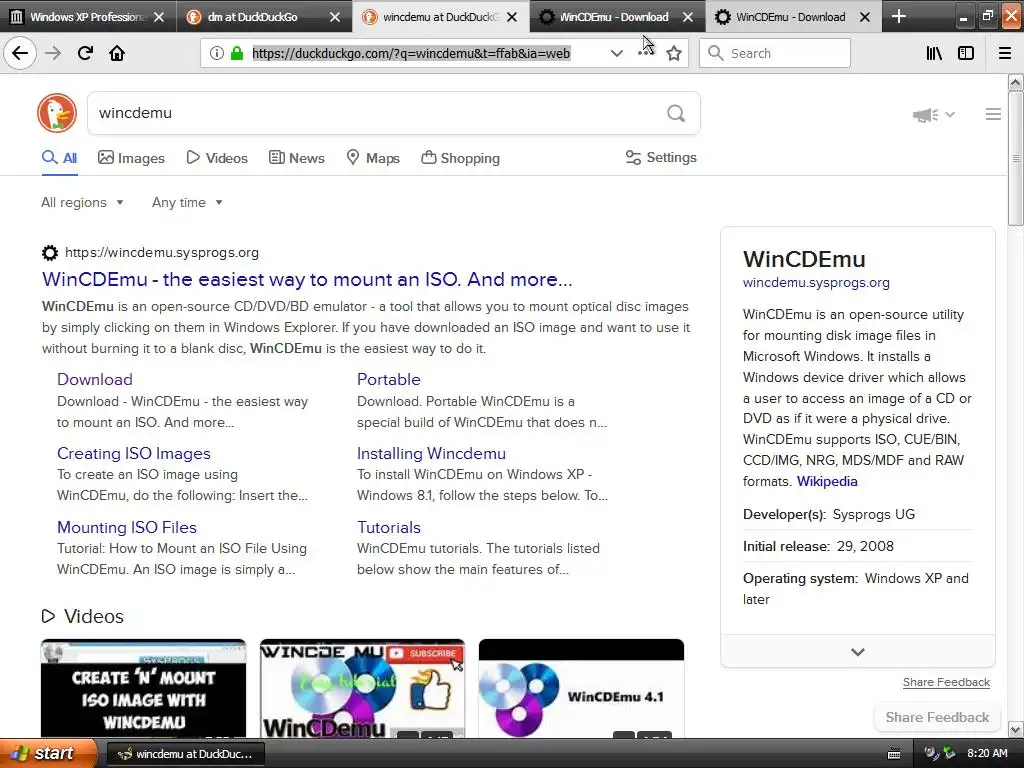This screenshot has height=768, width=1024.
Task: Open the Tutorials sitelink
Action: [389, 527]
